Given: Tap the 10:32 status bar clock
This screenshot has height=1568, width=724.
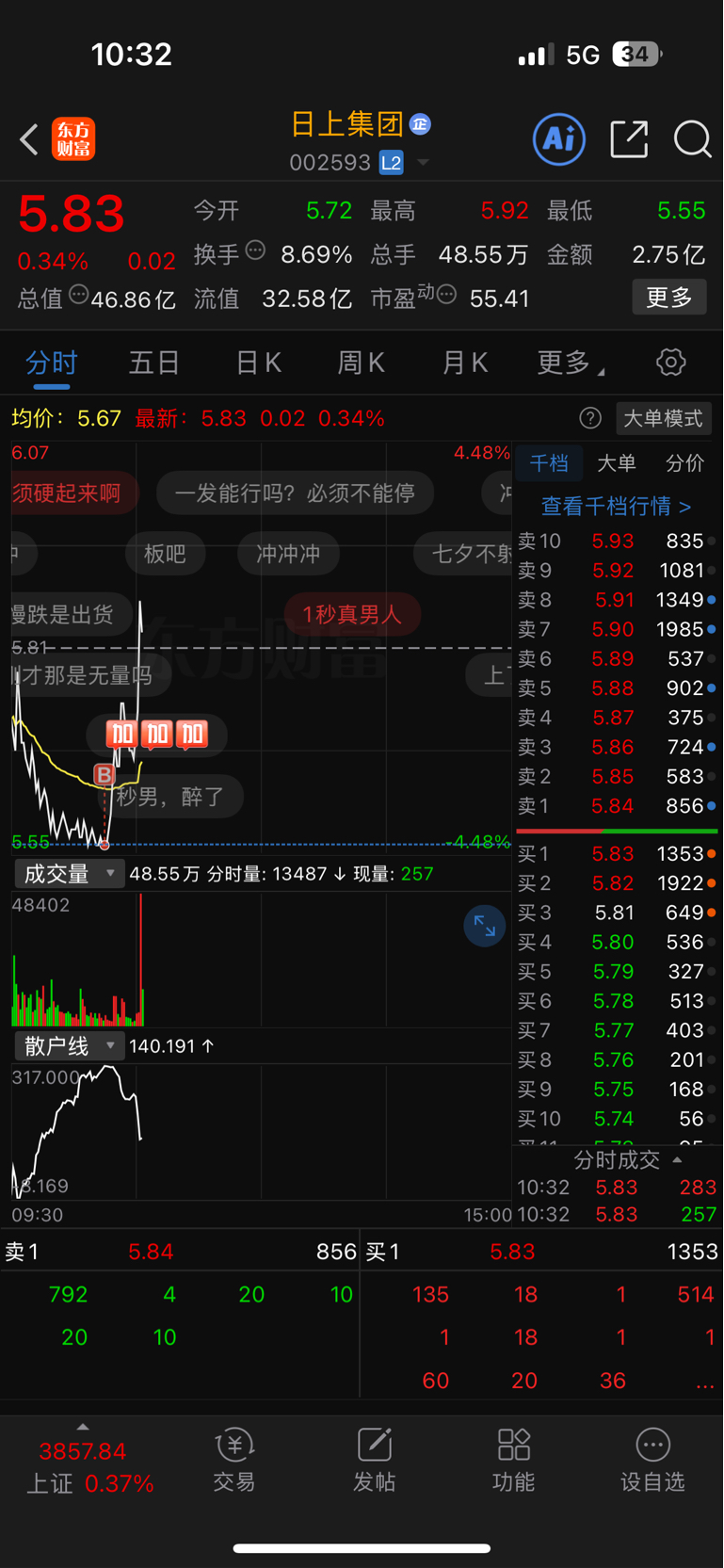Looking at the screenshot, I should pos(132,55).
